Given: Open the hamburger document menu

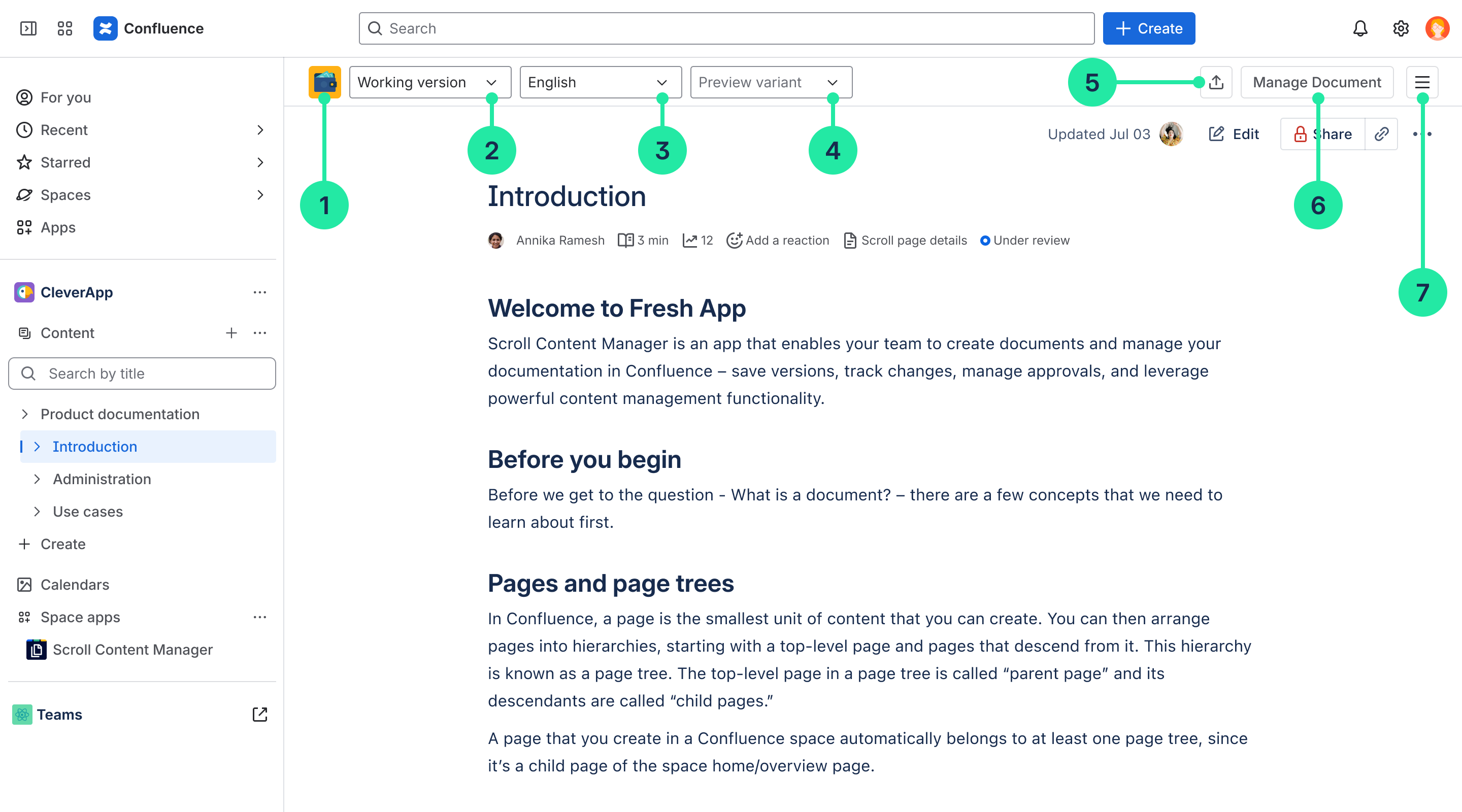Looking at the screenshot, I should [x=1422, y=82].
